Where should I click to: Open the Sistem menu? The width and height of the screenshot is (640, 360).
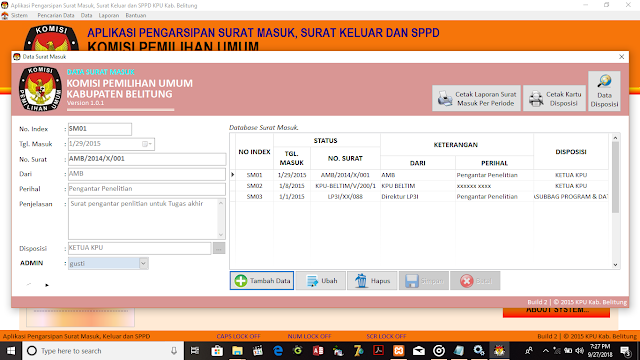(x=19, y=16)
